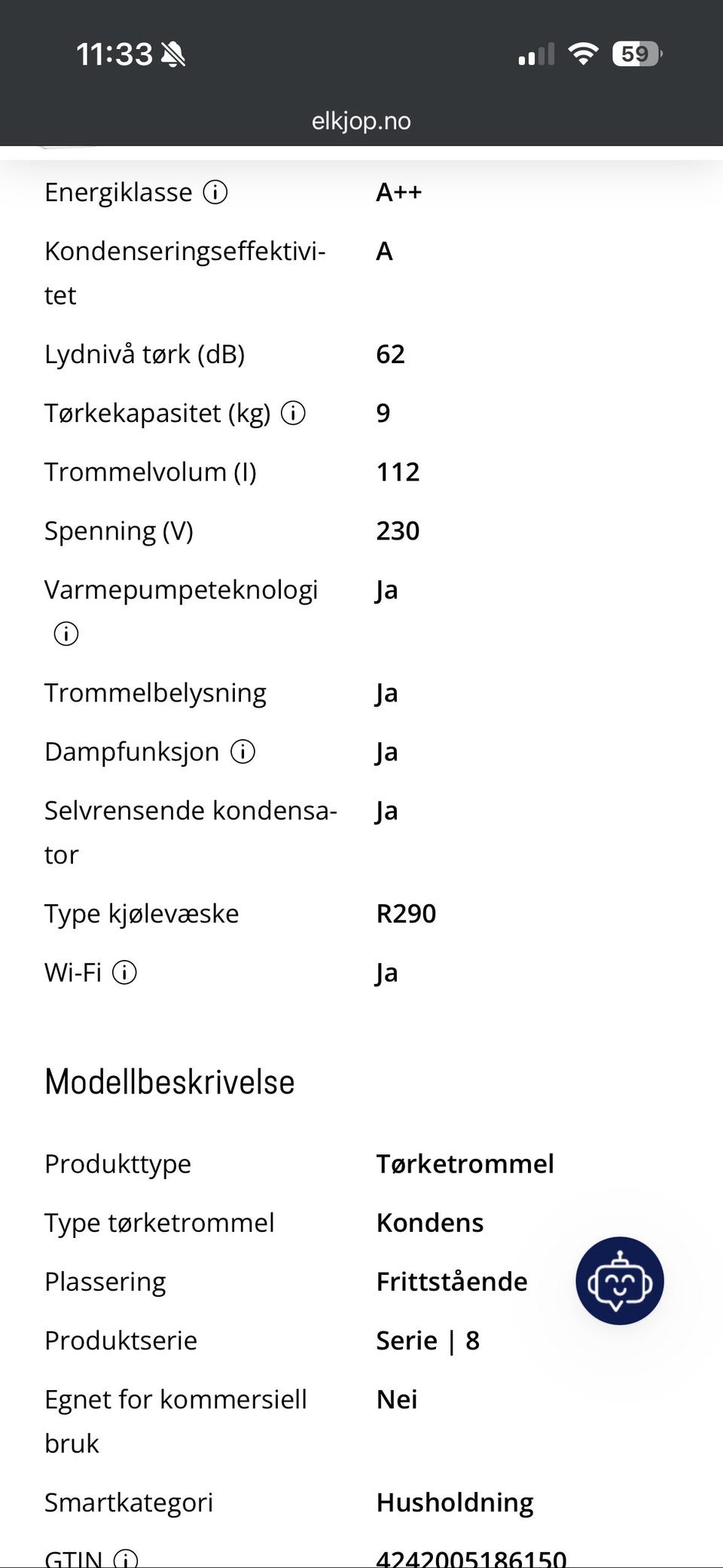Open the chatbot assistant button

[620, 1281]
